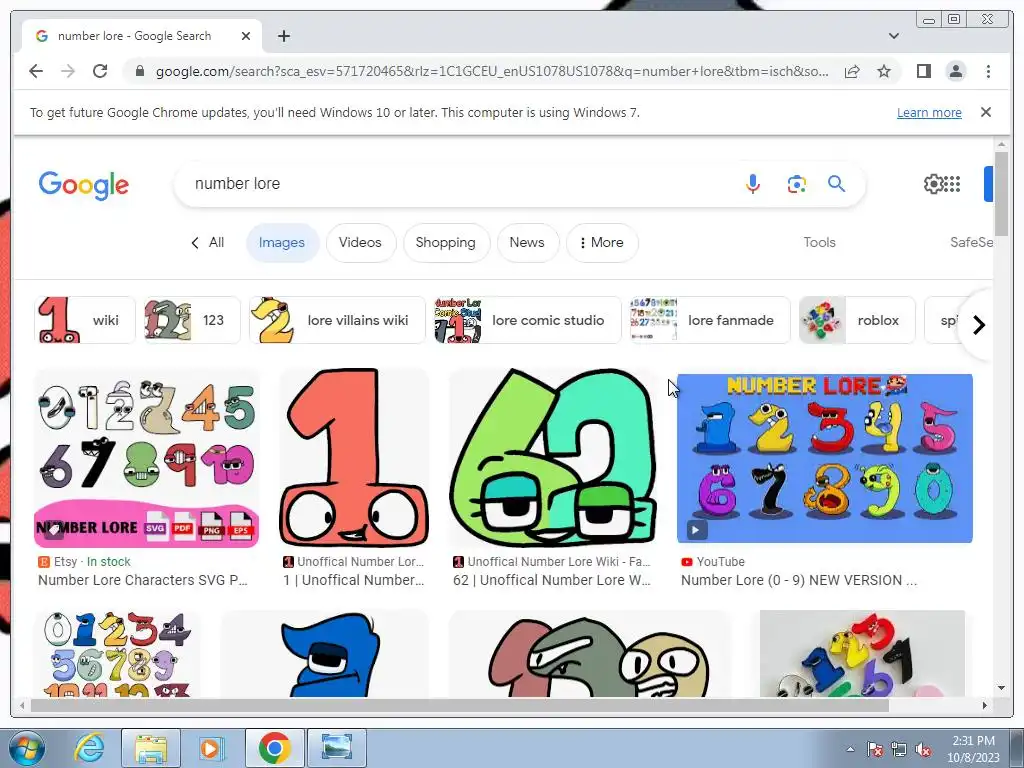Click the browser forward arrow
Viewport: 1024px width, 768px height.
68,71
